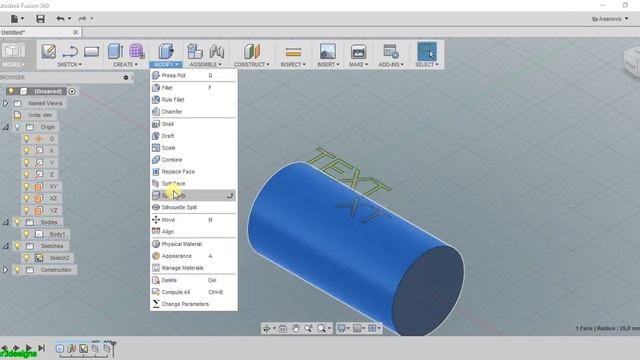Select the Line sketch tool icon

point(70,52)
